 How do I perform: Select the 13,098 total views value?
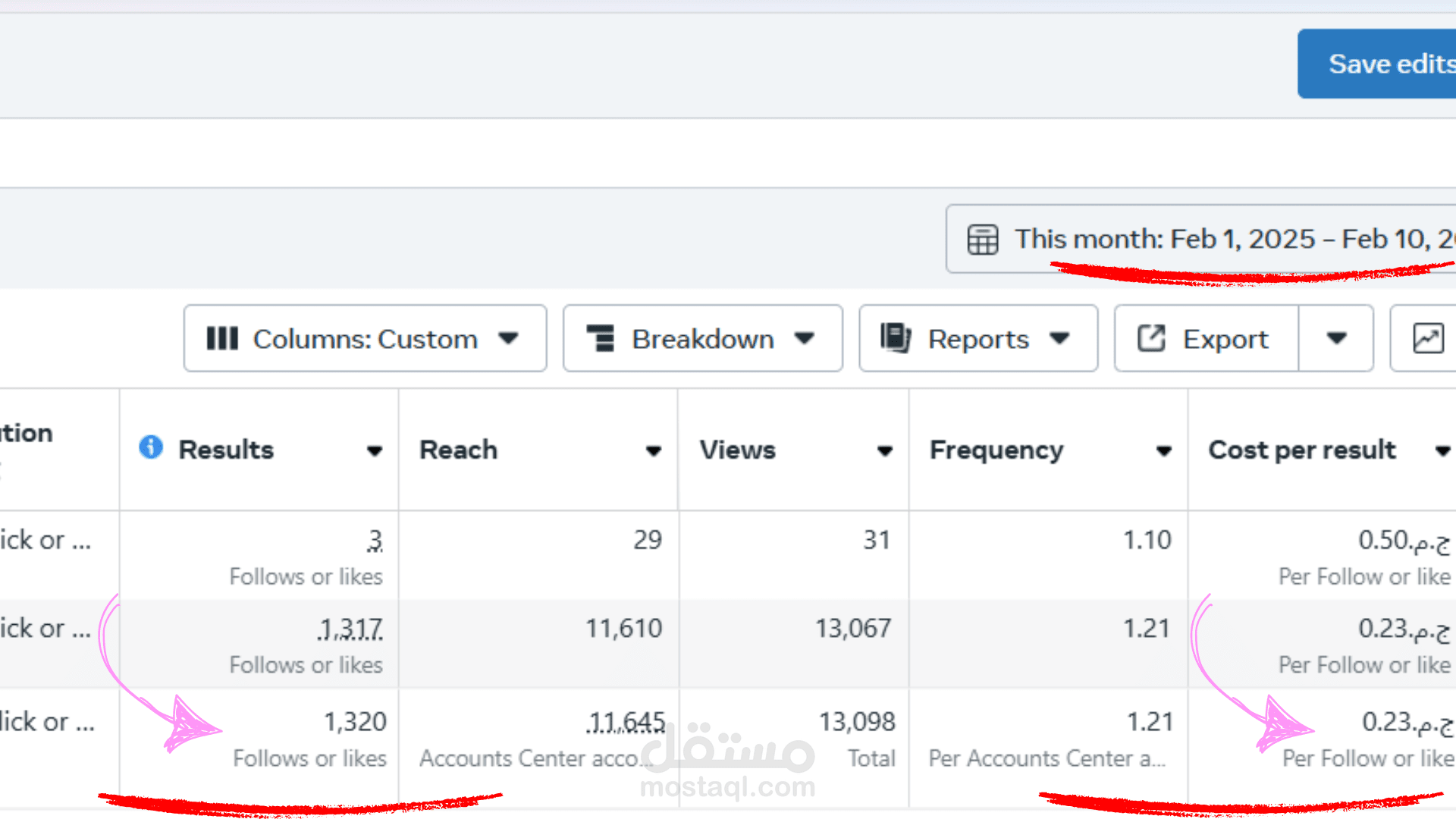pyautogui.click(x=858, y=722)
